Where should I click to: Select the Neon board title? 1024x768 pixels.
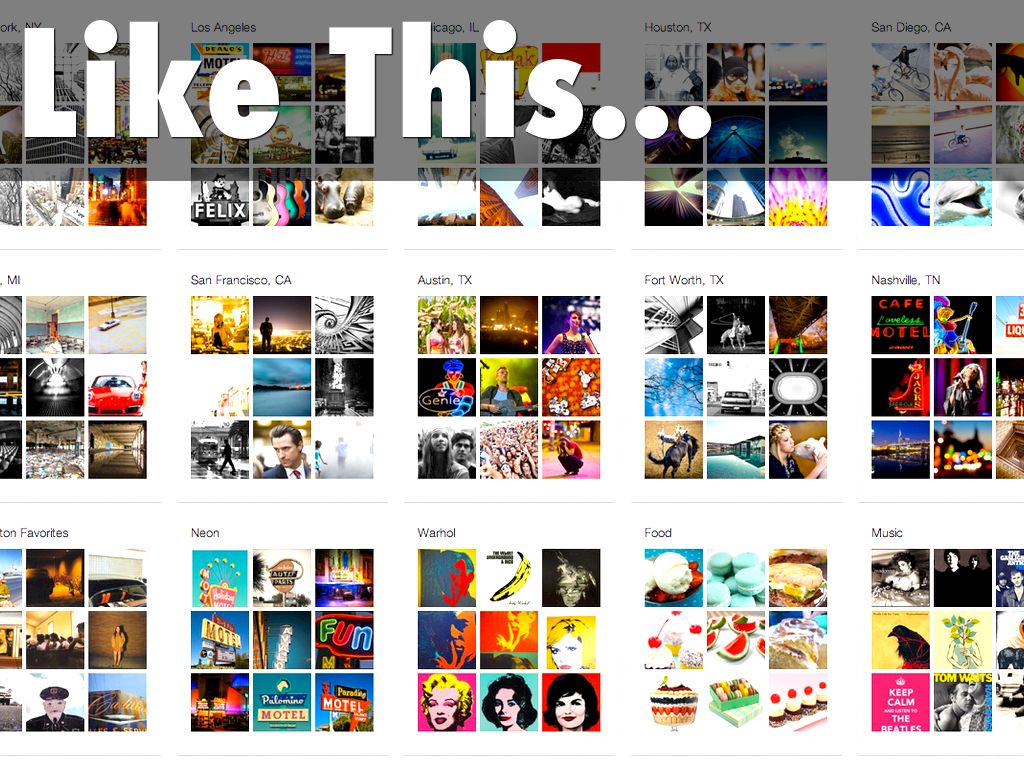[205, 533]
